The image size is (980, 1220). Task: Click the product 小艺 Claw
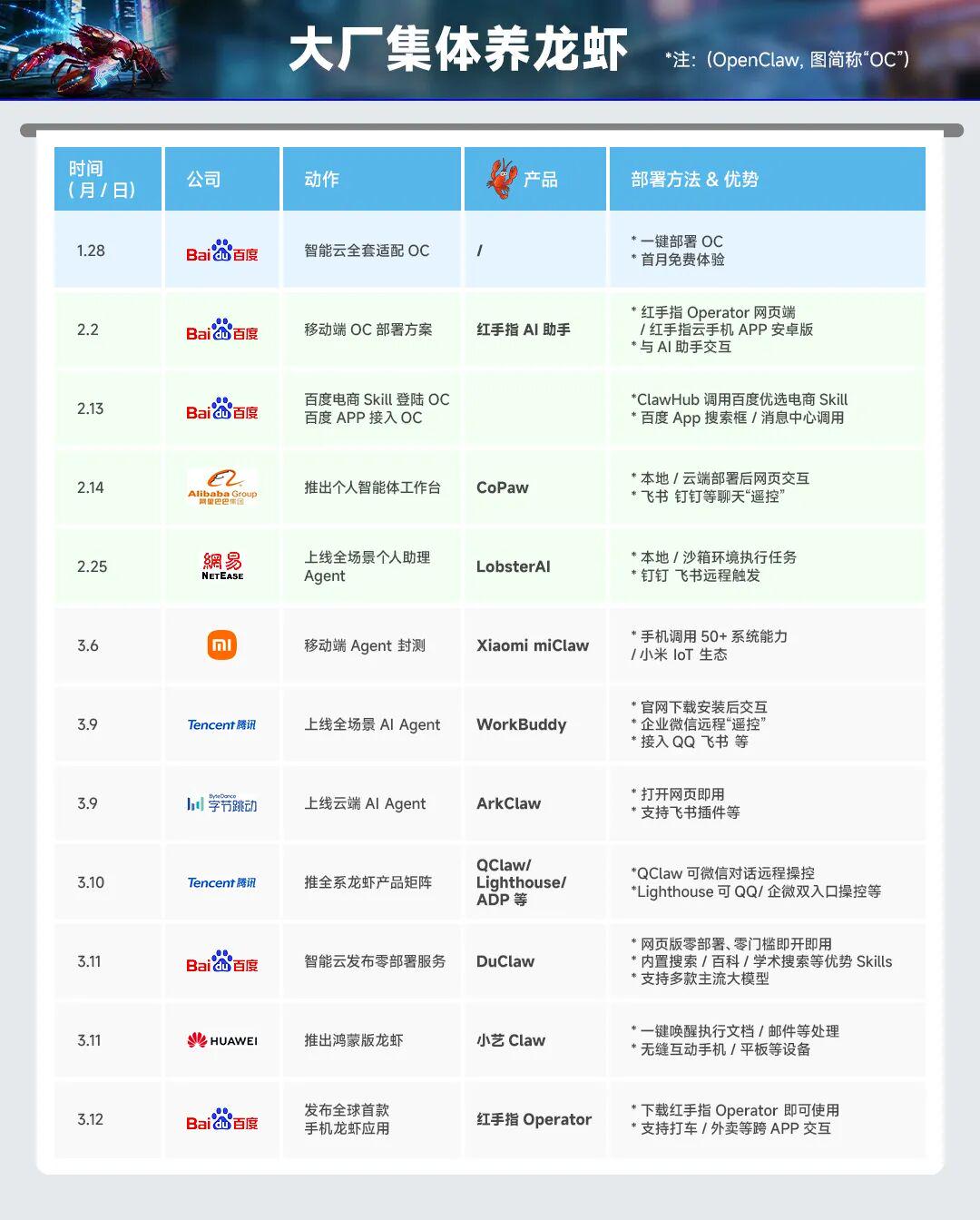point(511,1040)
